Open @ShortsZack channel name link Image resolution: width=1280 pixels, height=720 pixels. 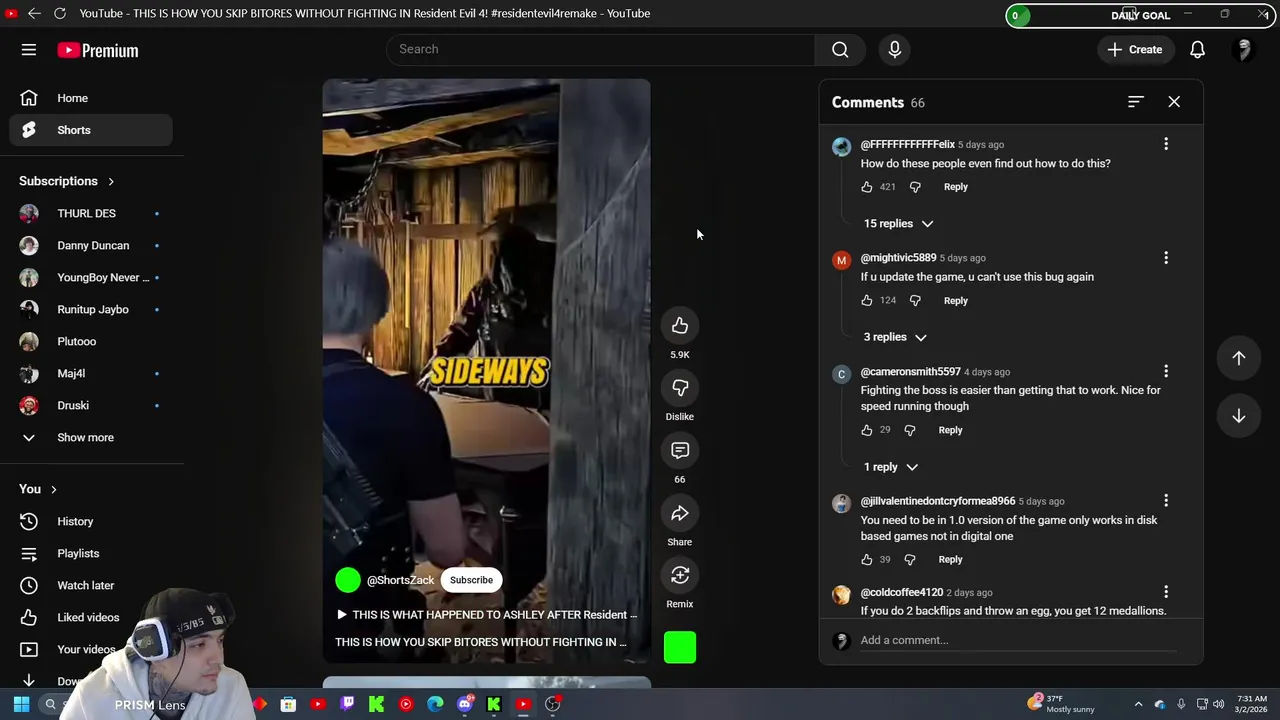tap(400, 580)
